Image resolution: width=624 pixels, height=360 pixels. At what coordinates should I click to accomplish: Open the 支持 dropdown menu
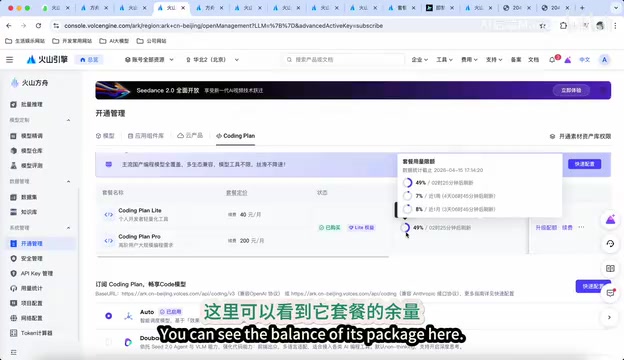point(494,60)
